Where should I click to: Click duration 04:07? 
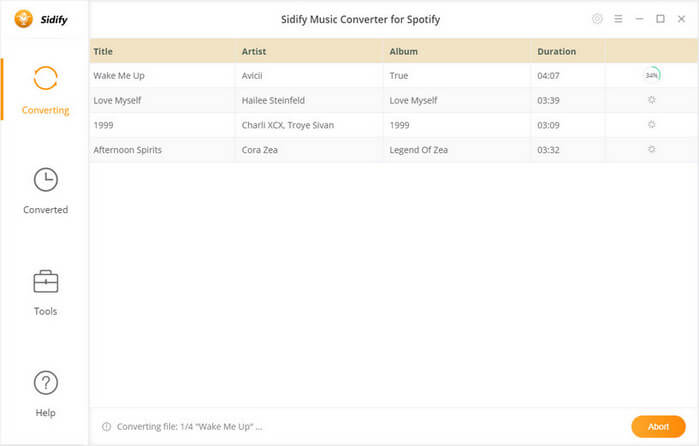pyautogui.click(x=548, y=76)
